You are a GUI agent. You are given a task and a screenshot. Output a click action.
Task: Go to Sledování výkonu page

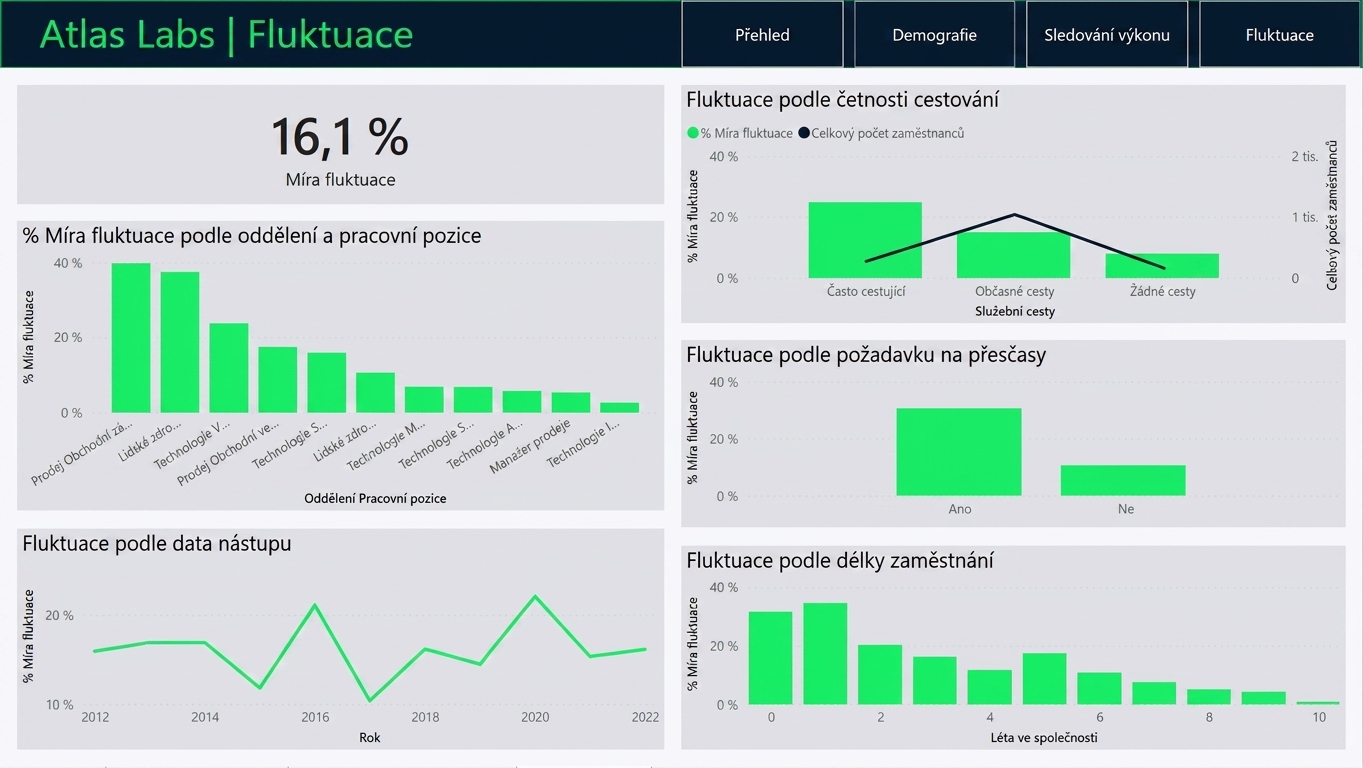(1106, 34)
